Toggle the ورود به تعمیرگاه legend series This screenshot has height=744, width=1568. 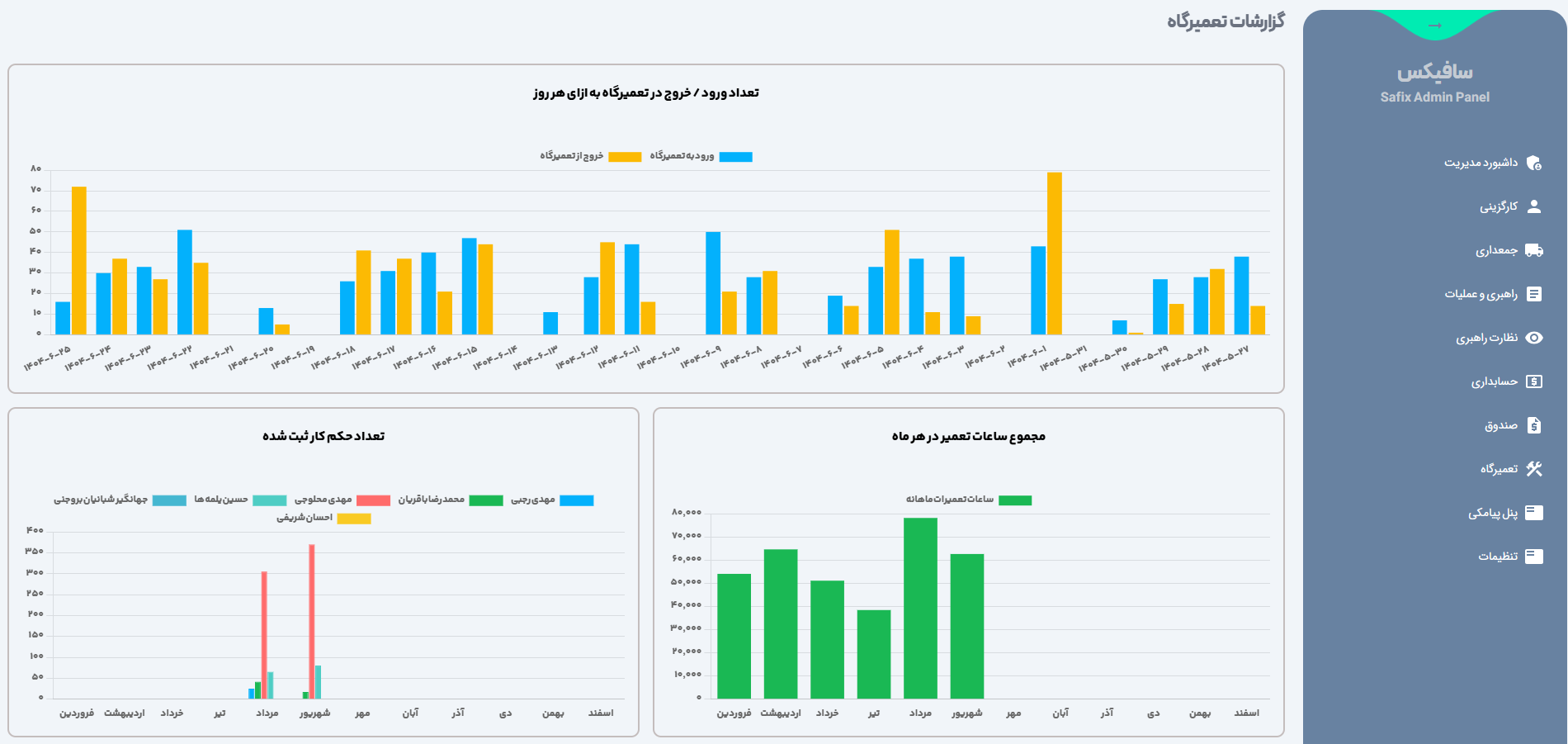(734, 157)
